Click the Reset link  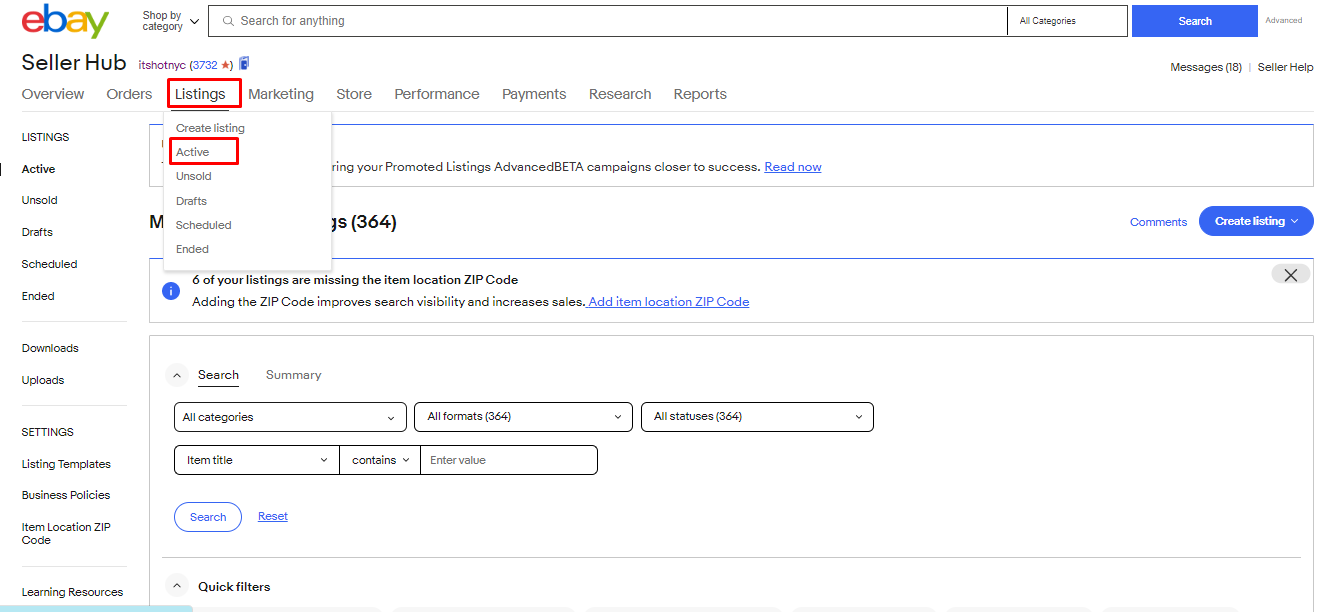(273, 516)
